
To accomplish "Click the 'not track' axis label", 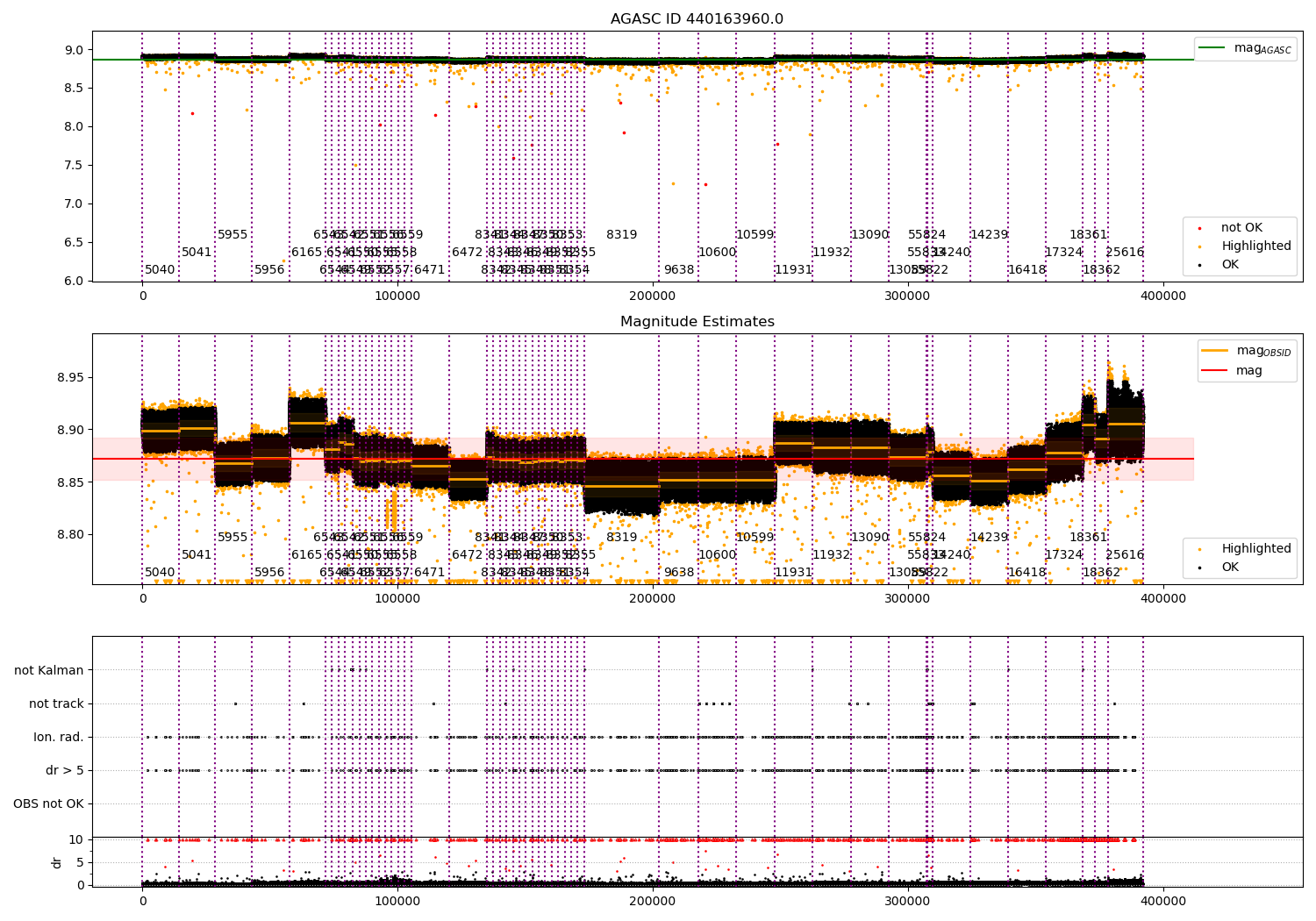I will pyautogui.click(x=56, y=704).
